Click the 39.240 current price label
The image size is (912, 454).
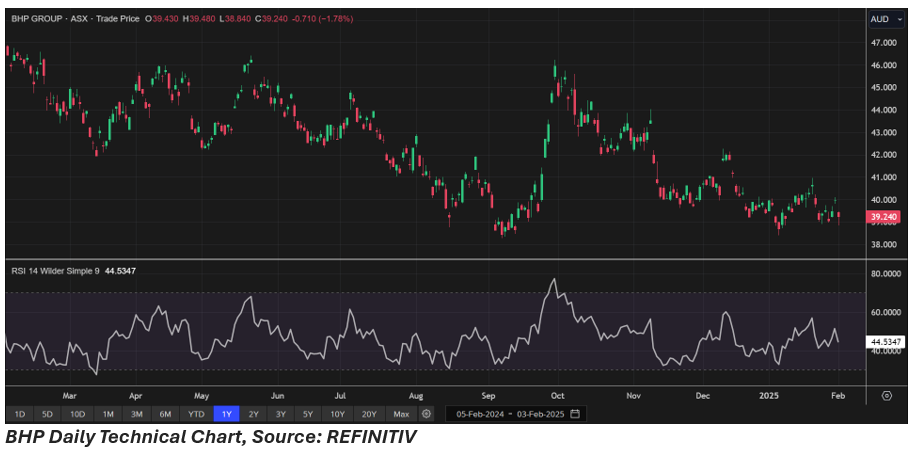(884, 217)
